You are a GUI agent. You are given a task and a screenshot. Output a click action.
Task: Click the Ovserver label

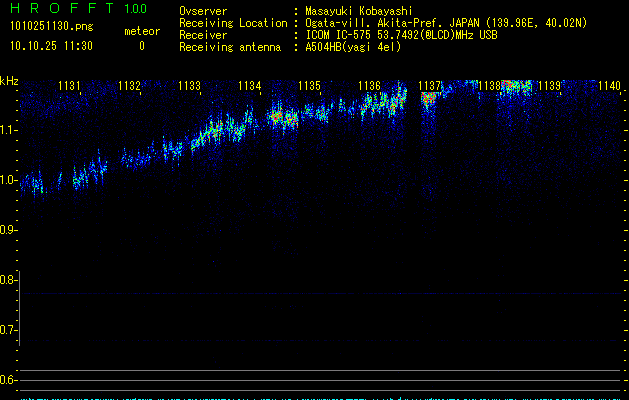tap(203, 11)
